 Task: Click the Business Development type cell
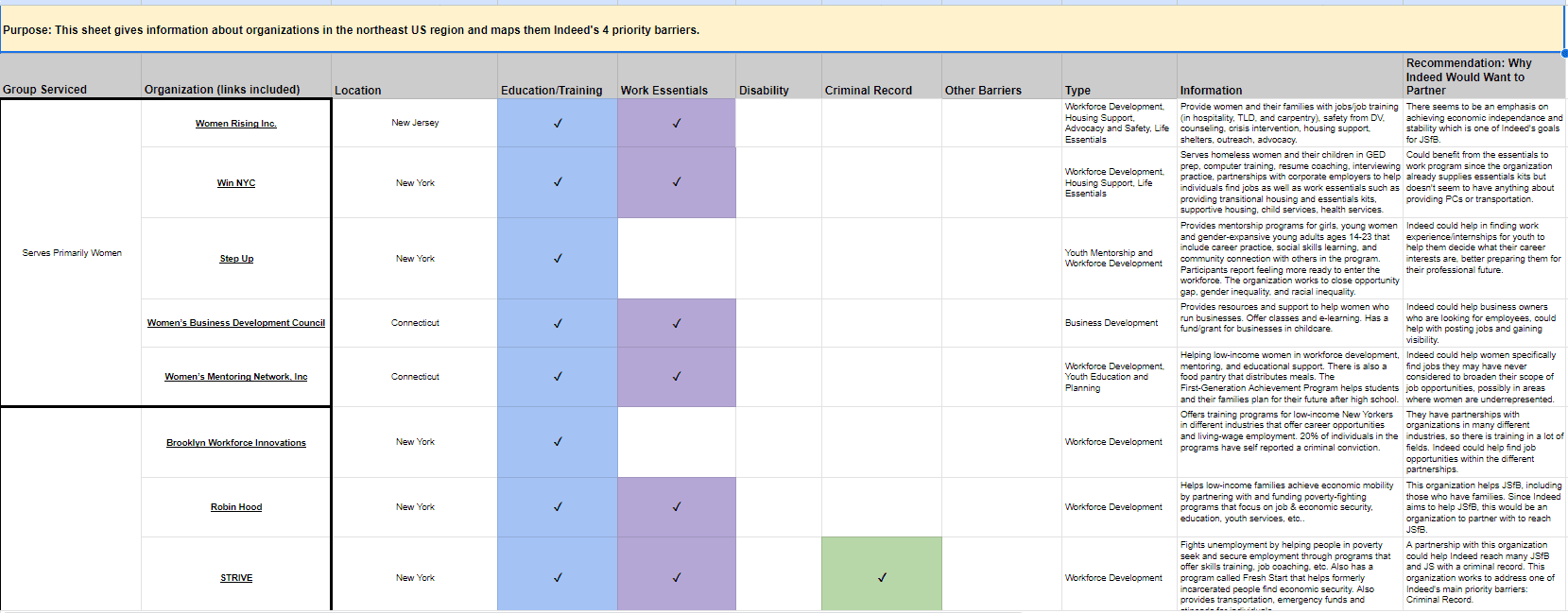coord(1119,323)
